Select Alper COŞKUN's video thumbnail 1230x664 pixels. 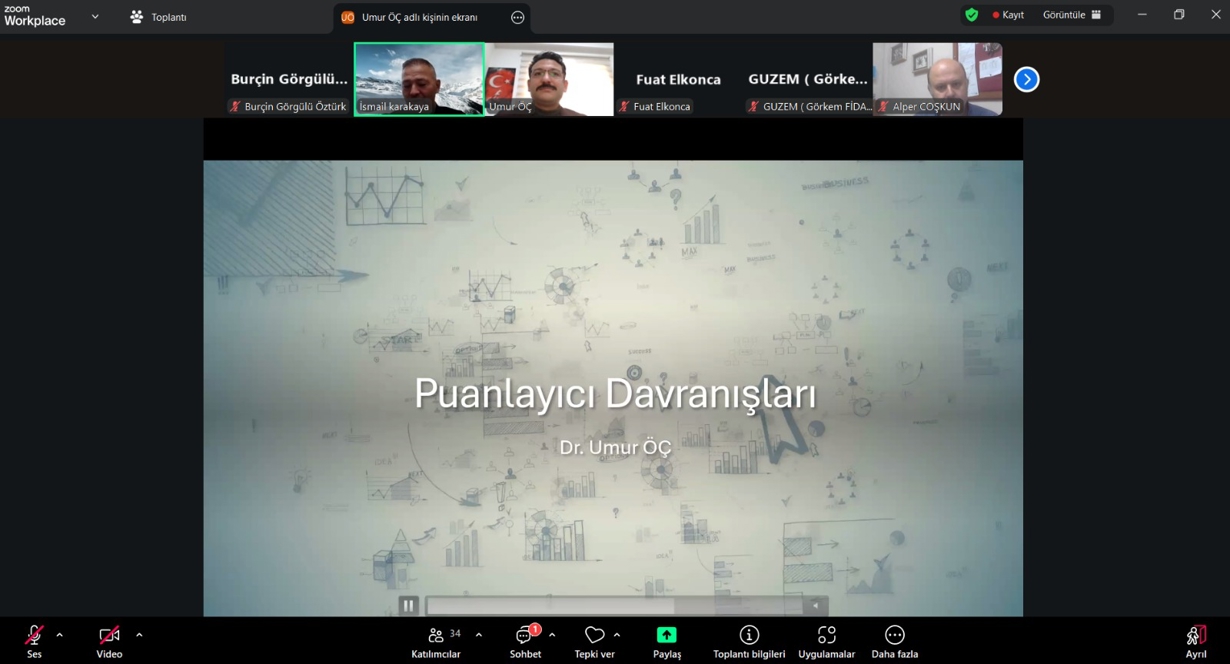point(937,79)
